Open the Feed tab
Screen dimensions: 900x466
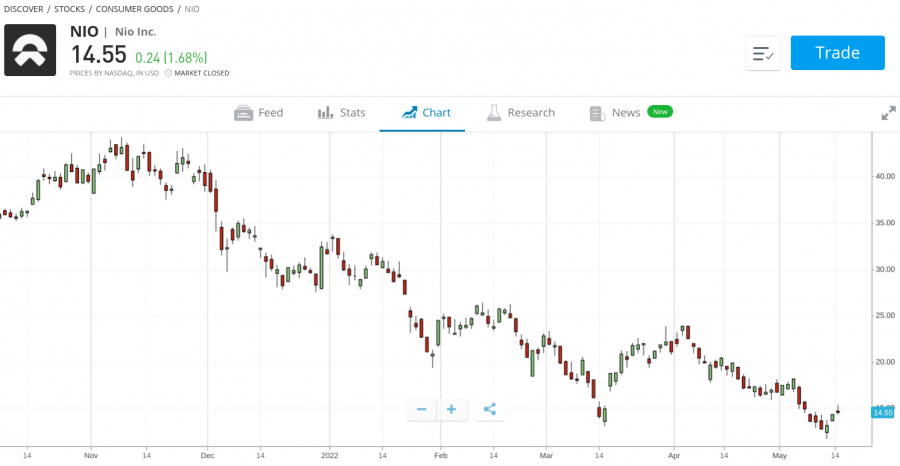258,113
